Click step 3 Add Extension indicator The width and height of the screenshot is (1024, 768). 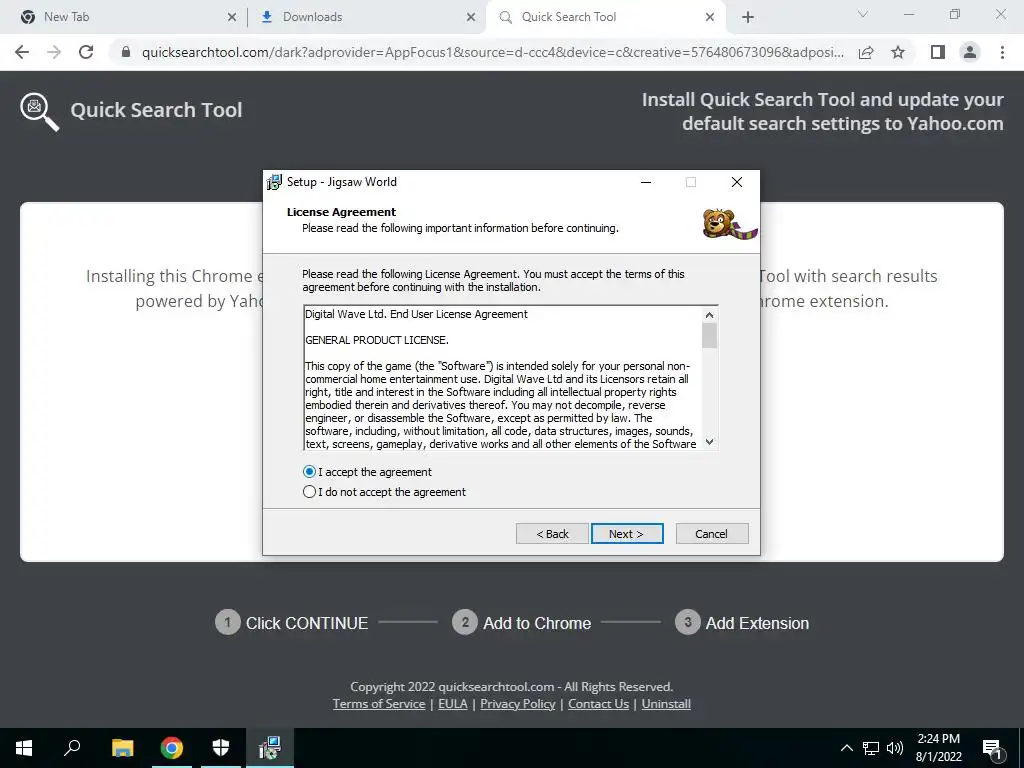pos(742,623)
